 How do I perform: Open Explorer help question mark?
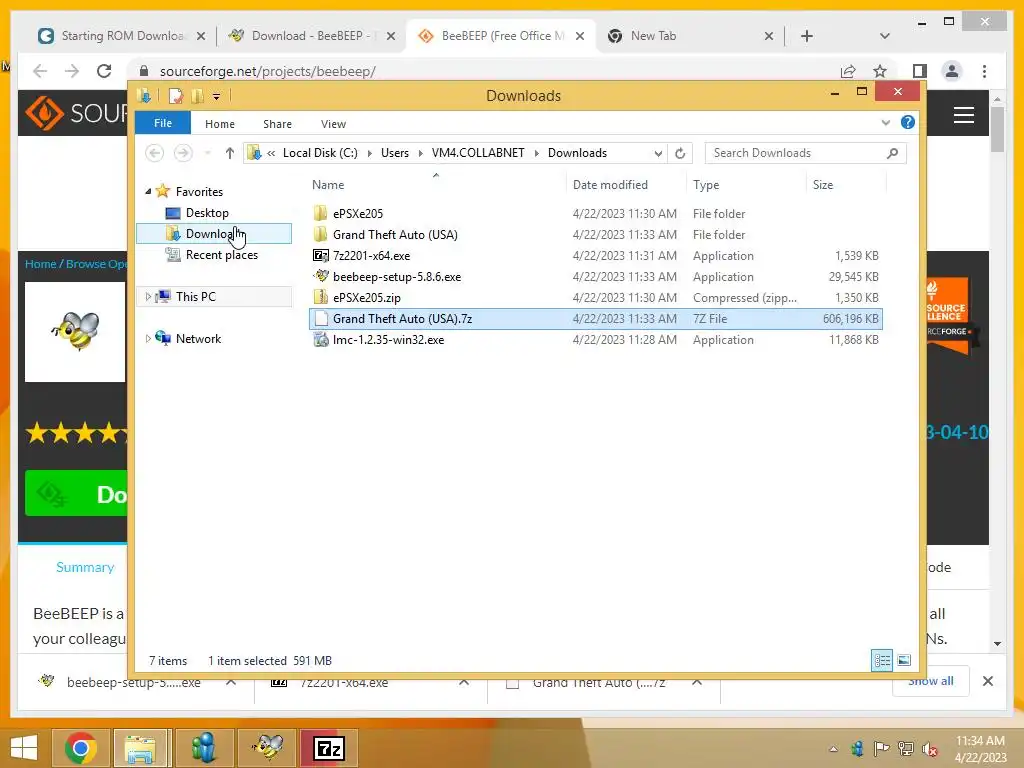tap(908, 122)
